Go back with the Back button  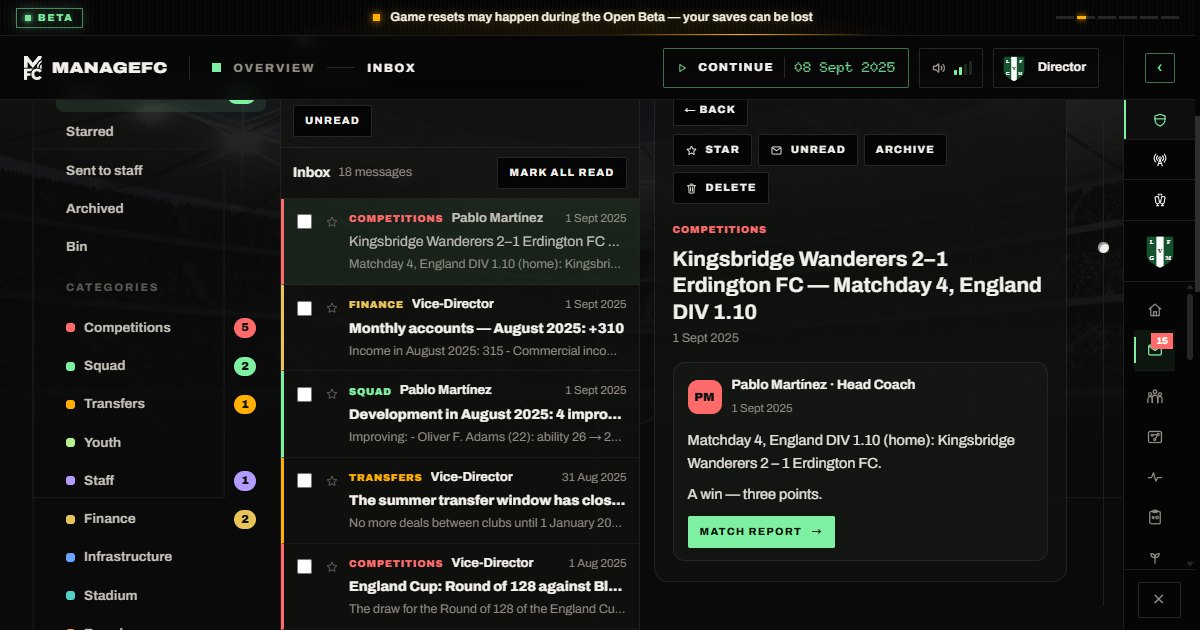point(710,110)
